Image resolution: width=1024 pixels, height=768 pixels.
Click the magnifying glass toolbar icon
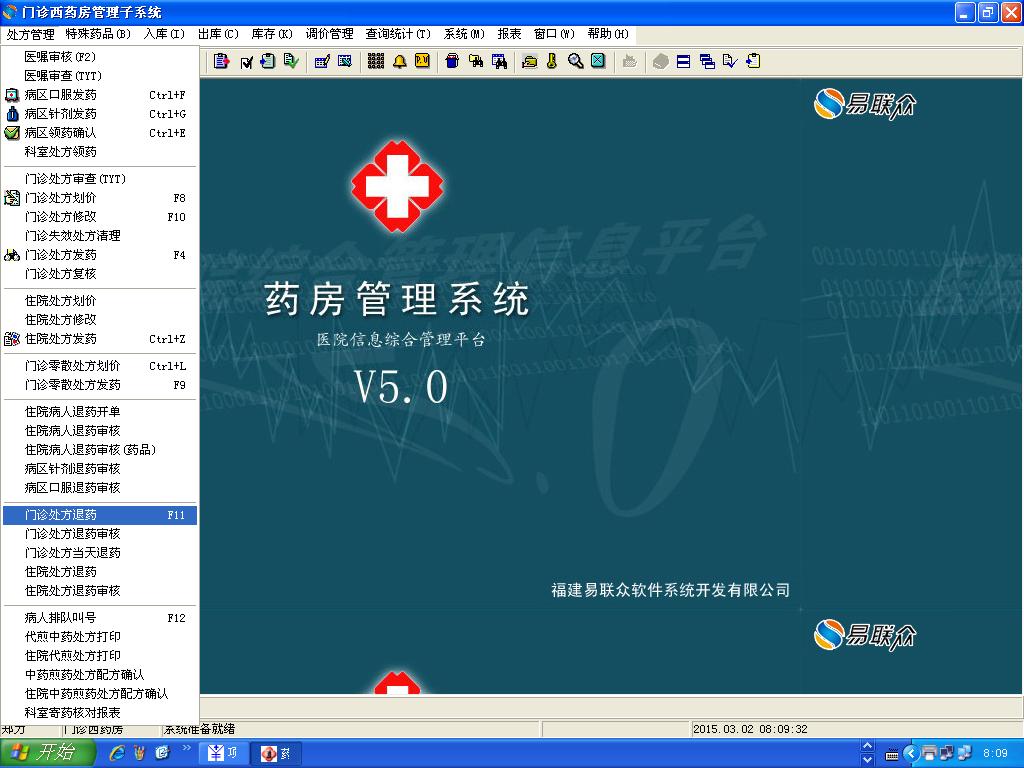pyautogui.click(x=575, y=61)
